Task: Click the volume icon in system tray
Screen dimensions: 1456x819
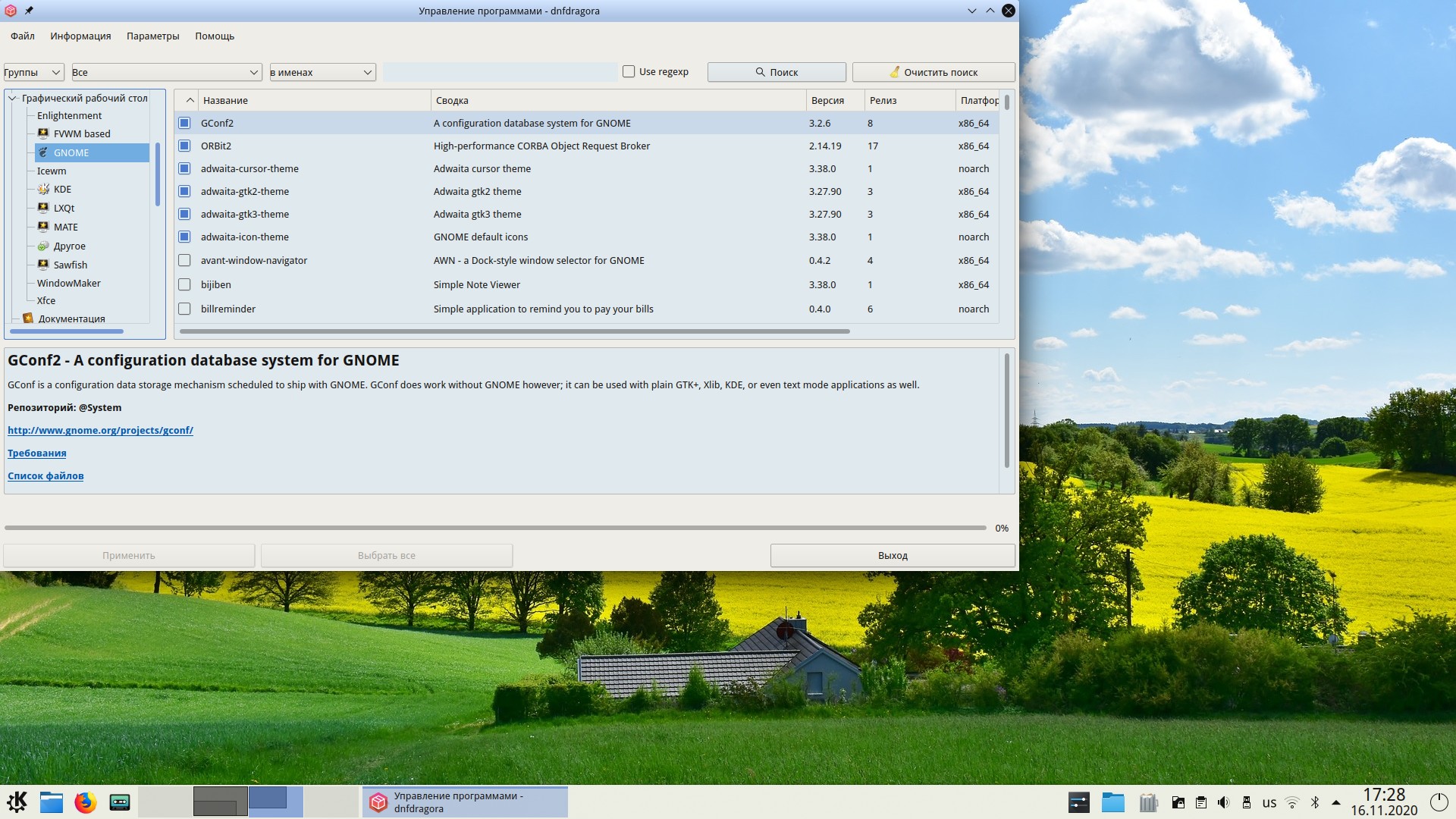Action: point(1223,802)
